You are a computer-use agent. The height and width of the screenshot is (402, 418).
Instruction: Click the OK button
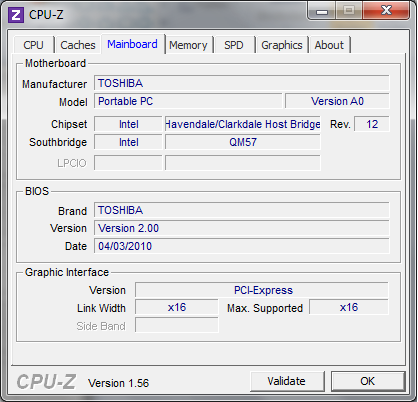tap(368, 381)
